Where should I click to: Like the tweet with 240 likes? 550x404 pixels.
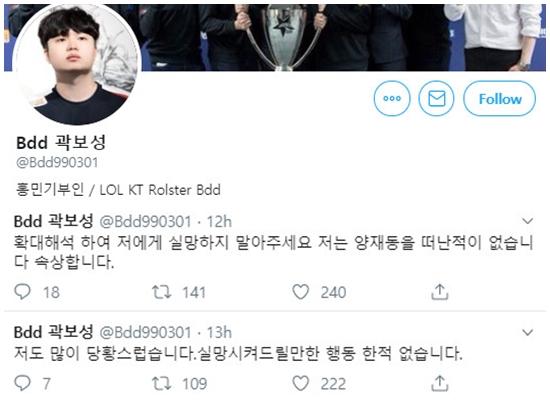[301, 292]
